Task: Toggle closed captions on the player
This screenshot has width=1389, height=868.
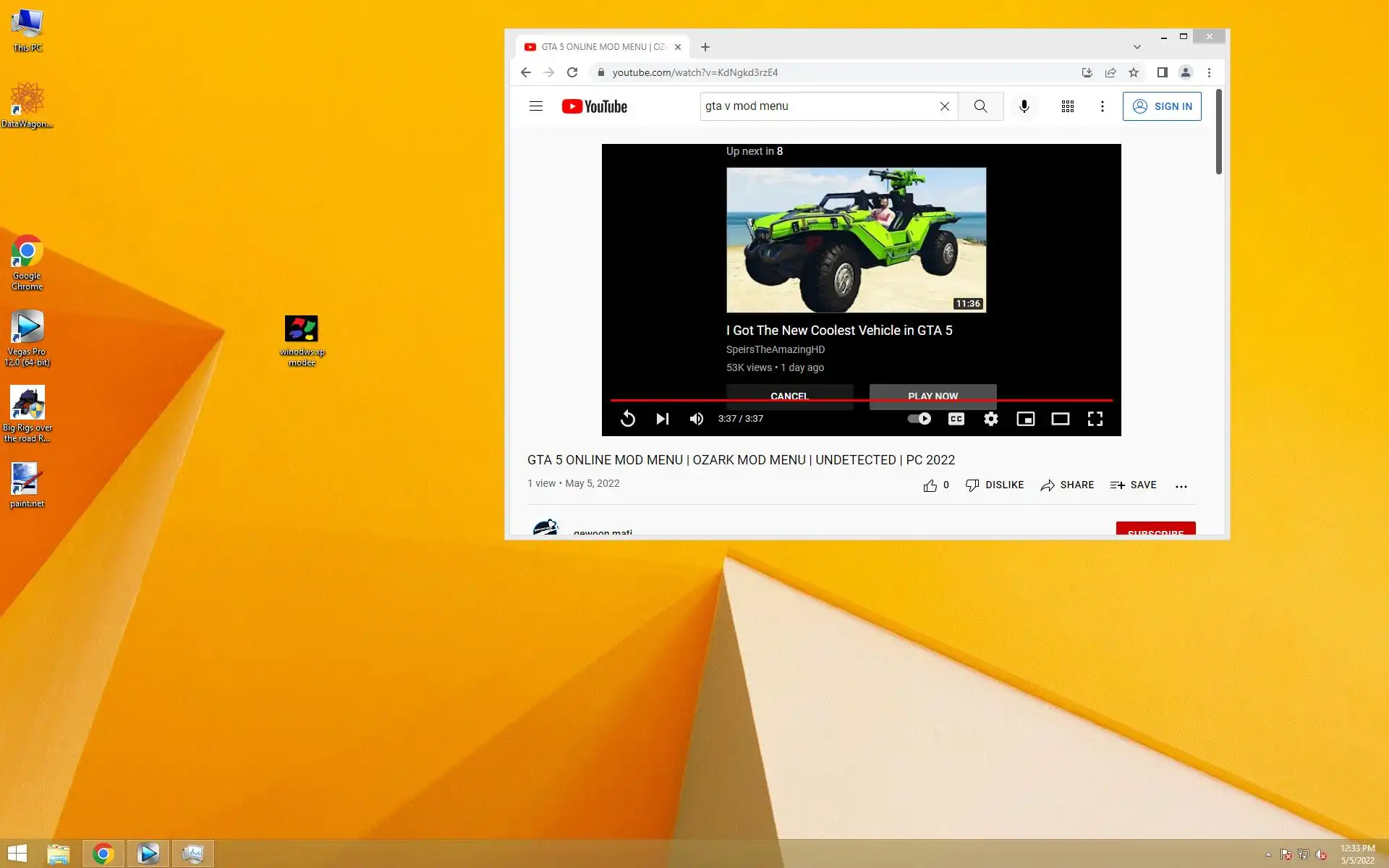Action: (x=956, y=419)
